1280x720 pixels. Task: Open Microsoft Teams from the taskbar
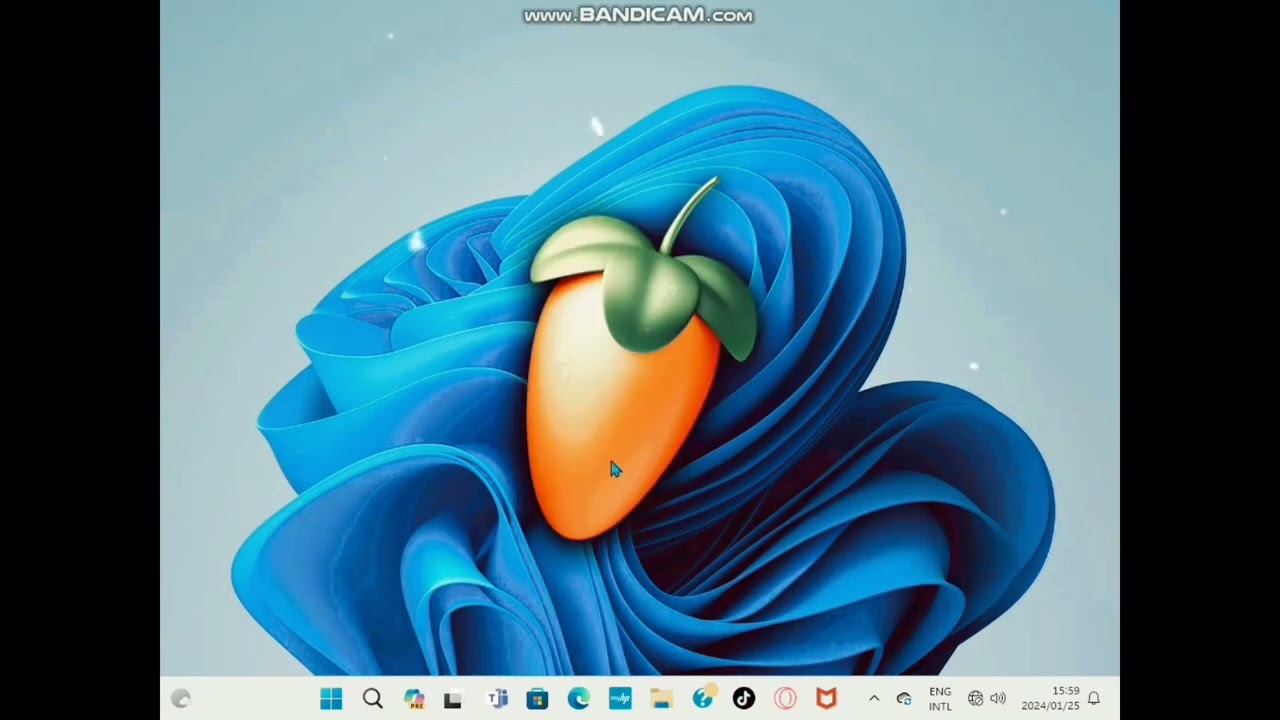(497, 698)
